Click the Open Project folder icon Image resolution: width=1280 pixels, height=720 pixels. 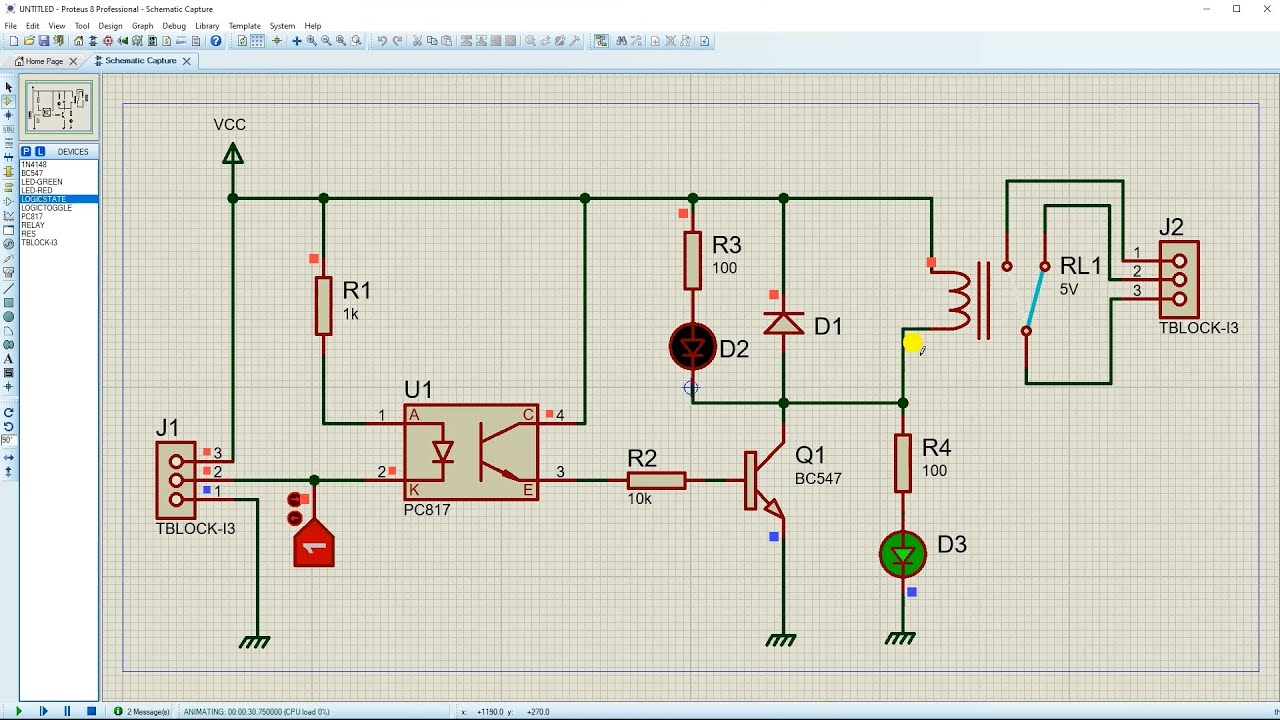pos(29,41)
